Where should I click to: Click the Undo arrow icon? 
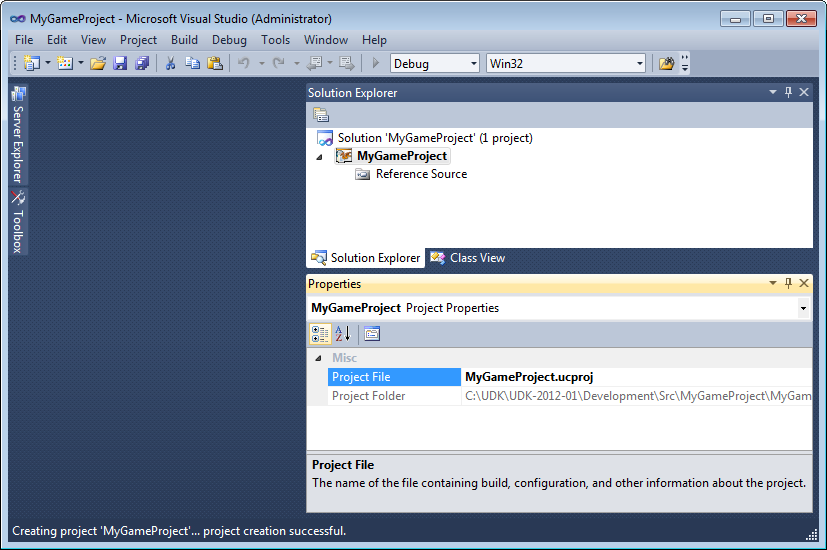click(243, 63)
